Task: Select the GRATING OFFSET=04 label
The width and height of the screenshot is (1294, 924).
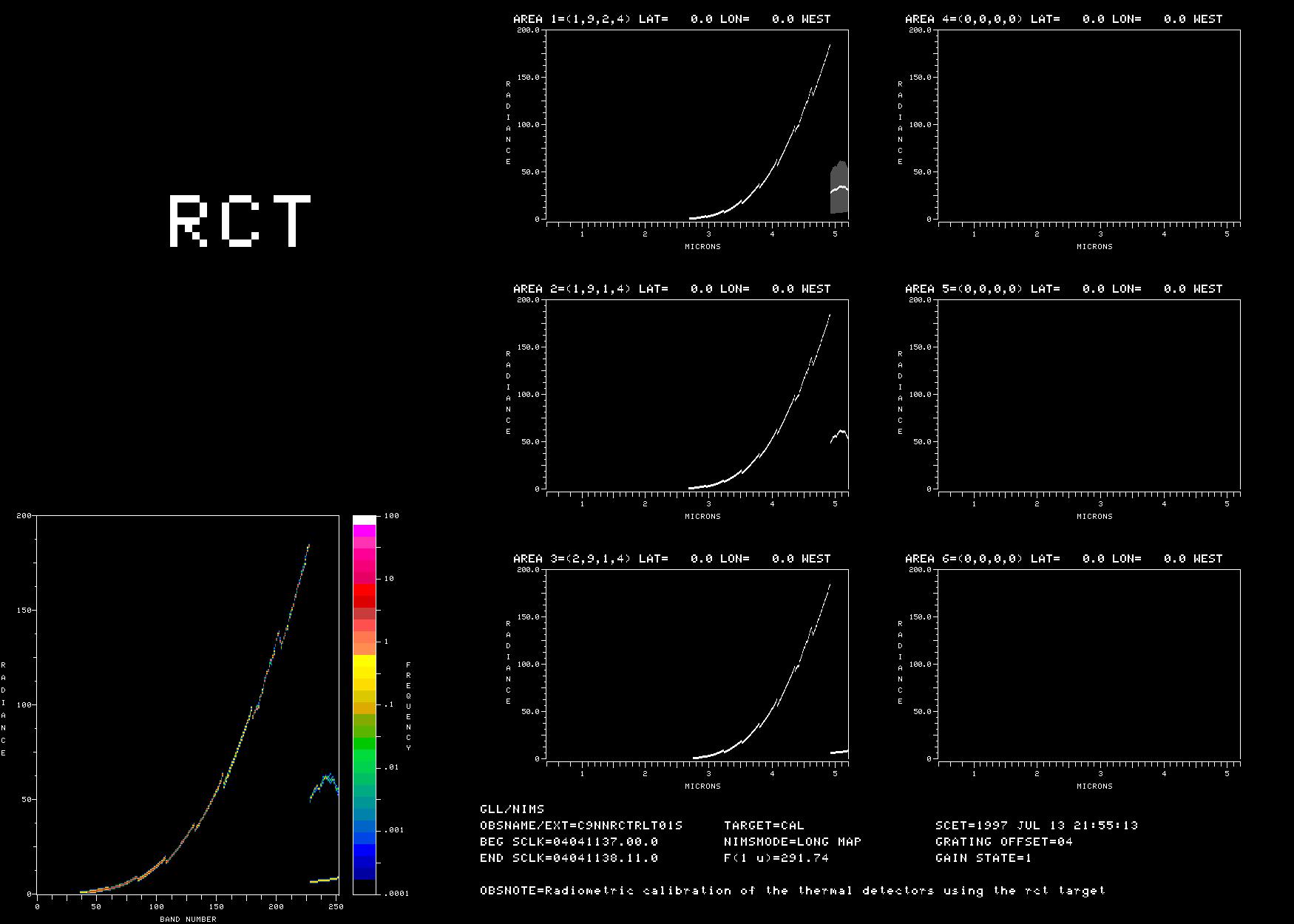Action: (1003, 842)
